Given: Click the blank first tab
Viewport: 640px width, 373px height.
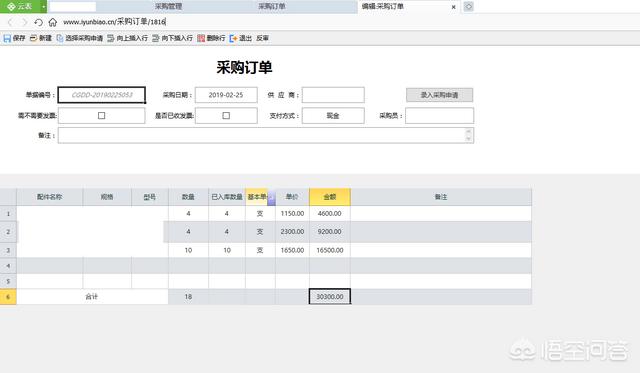Looking at the screenshot, I should (x=72, y=7).
